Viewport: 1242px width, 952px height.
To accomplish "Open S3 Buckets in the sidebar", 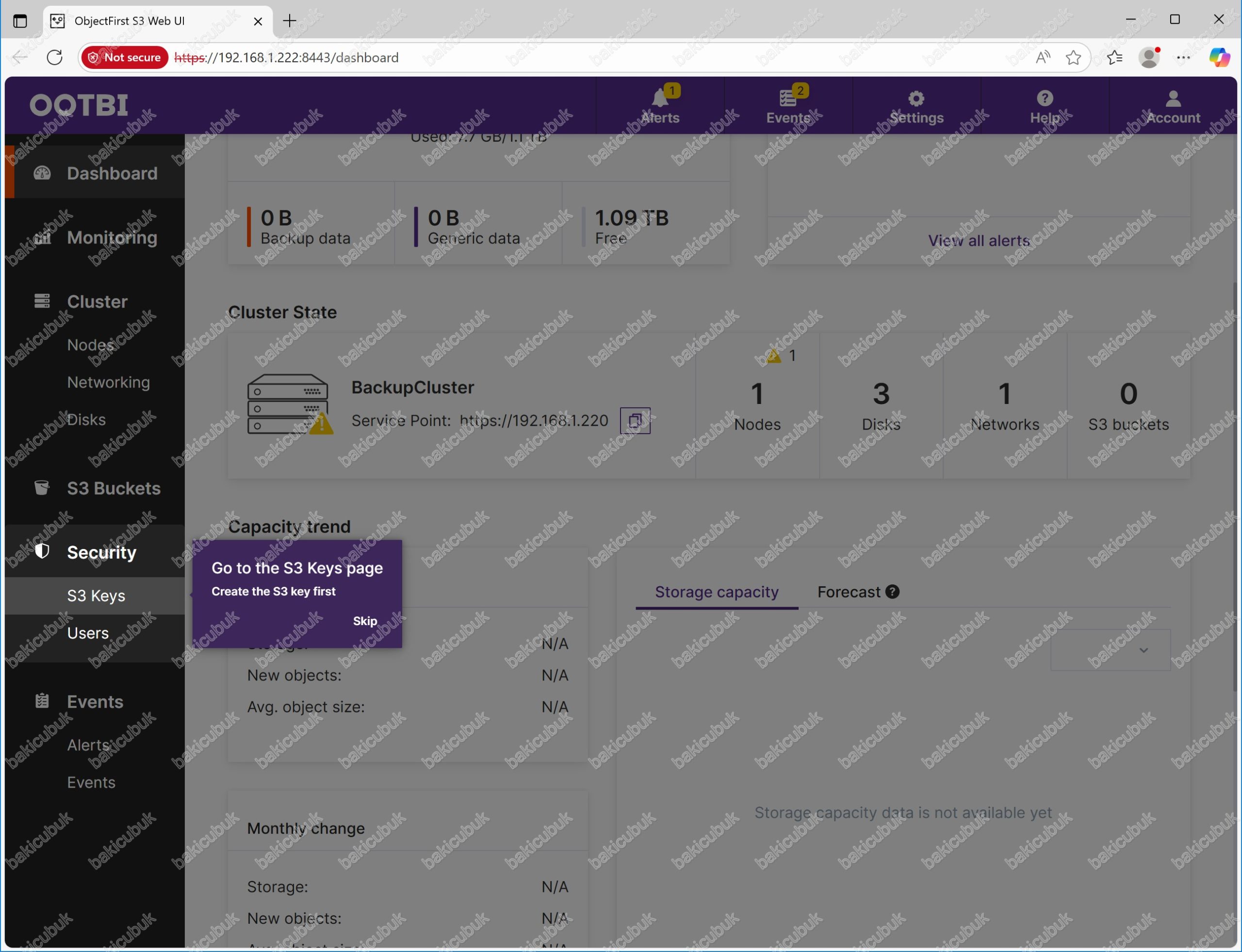I will click(x=95, y=488).
